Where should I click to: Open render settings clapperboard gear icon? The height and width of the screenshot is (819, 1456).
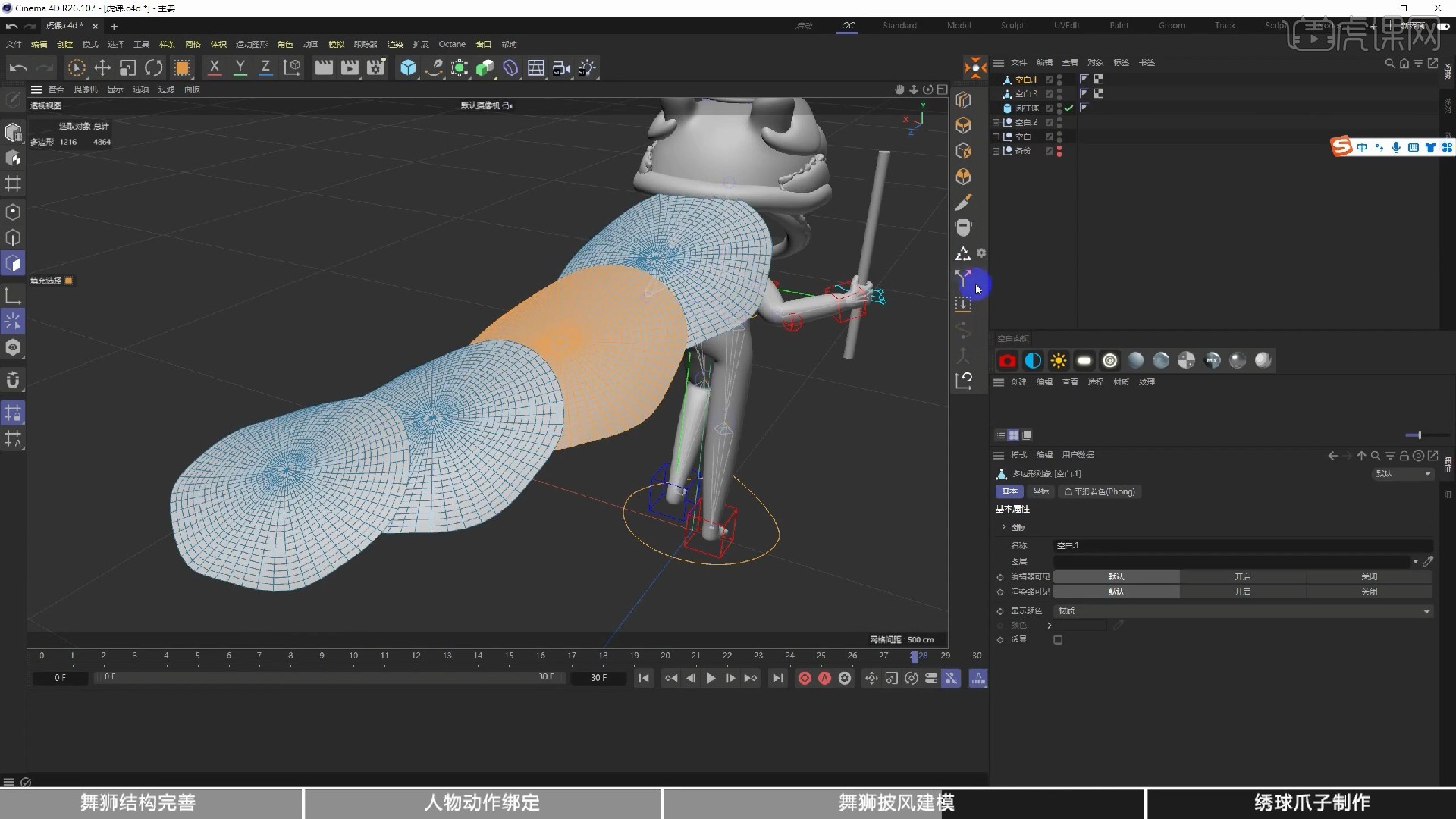(376, 68)
